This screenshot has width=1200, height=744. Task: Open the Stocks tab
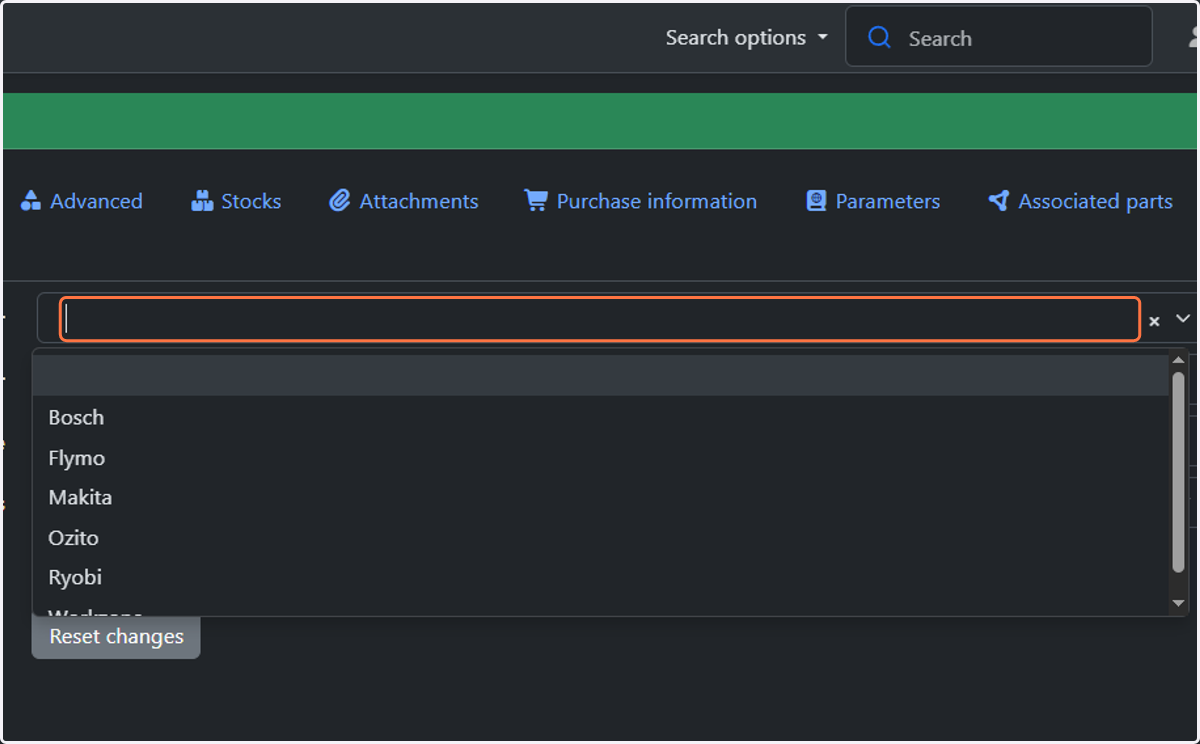click(x=236, y=201)
